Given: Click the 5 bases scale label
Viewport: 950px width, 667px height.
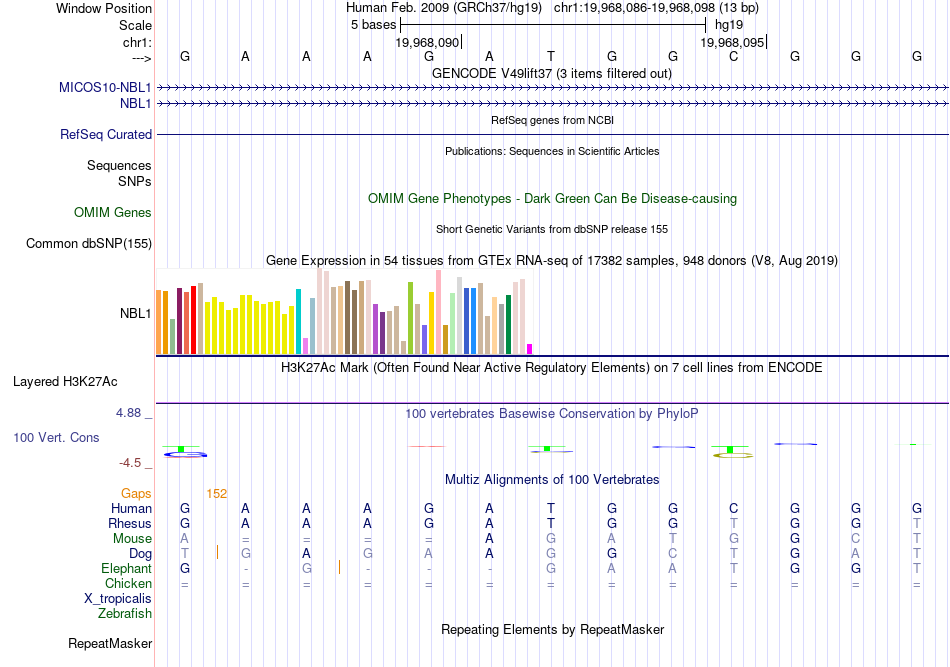Looking at the screenshot, I should (x=373, y=25).
